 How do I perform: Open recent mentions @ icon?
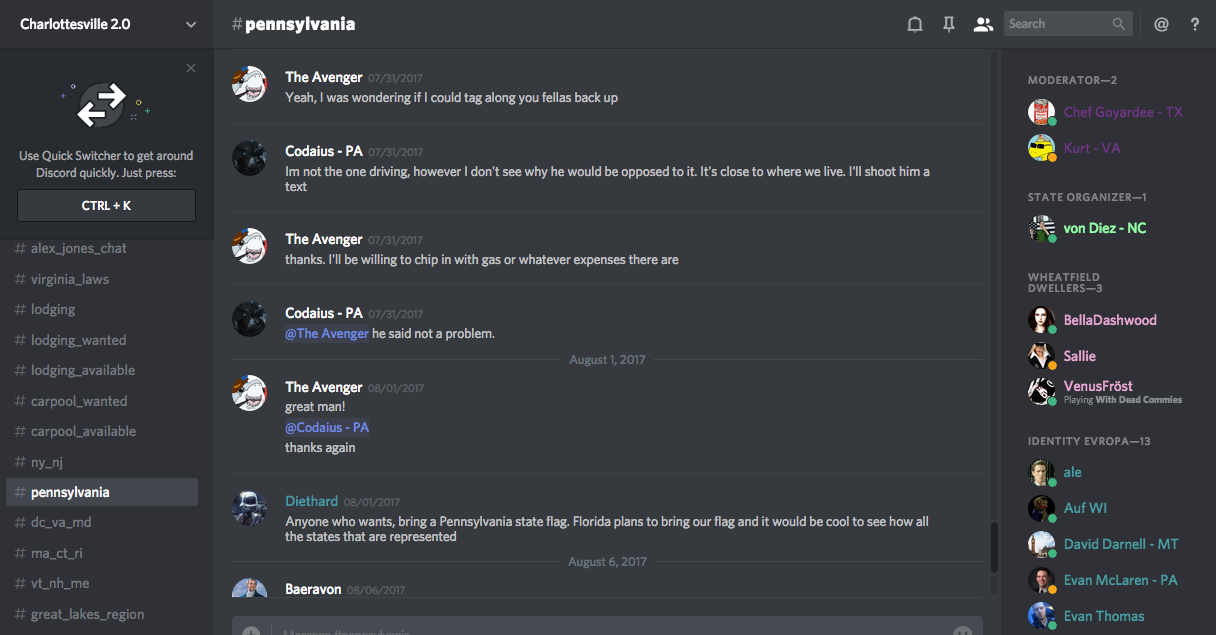[x=1161, y=24]
